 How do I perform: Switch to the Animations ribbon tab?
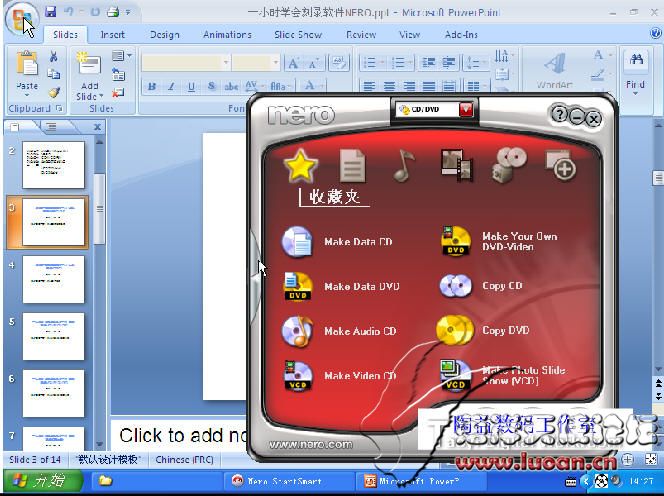[227, 35]
